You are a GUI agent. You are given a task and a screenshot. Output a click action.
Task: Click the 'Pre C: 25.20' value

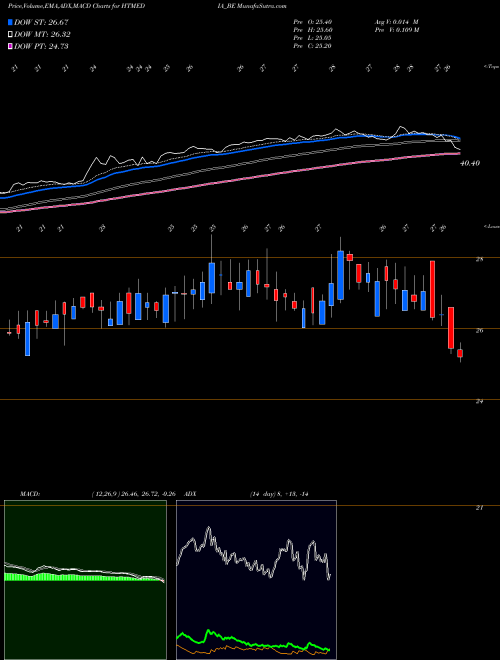click(x=312, y=46)
